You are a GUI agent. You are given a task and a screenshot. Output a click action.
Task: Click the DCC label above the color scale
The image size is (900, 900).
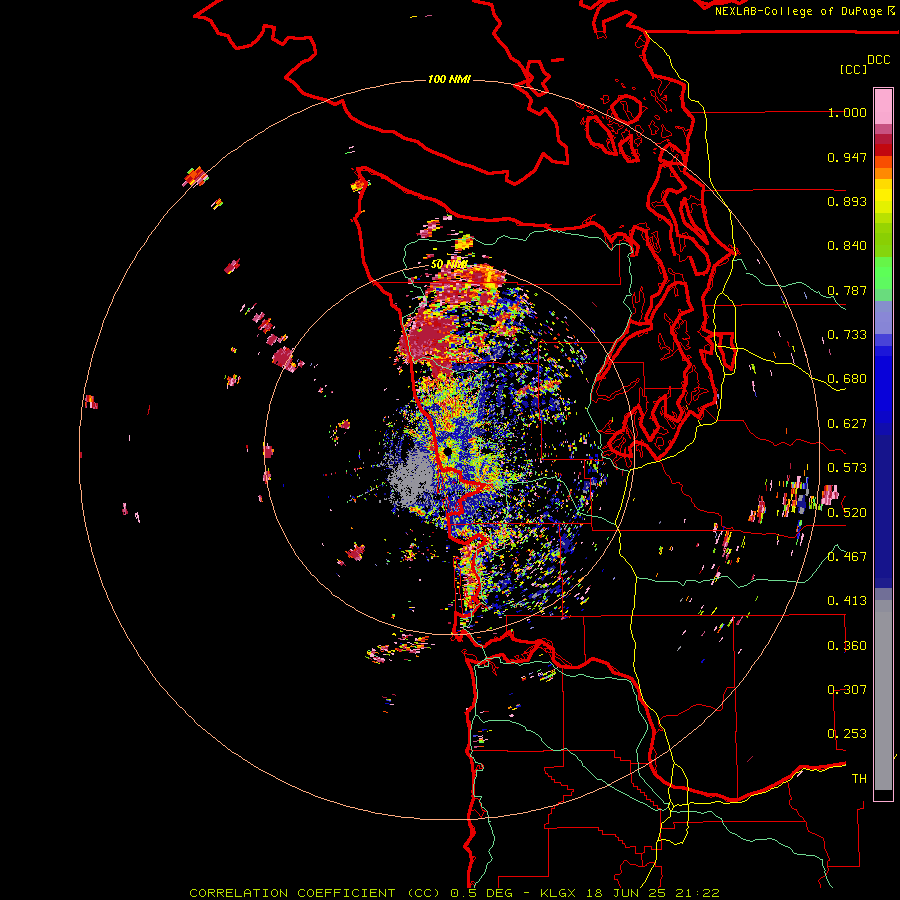pos(878,60)
